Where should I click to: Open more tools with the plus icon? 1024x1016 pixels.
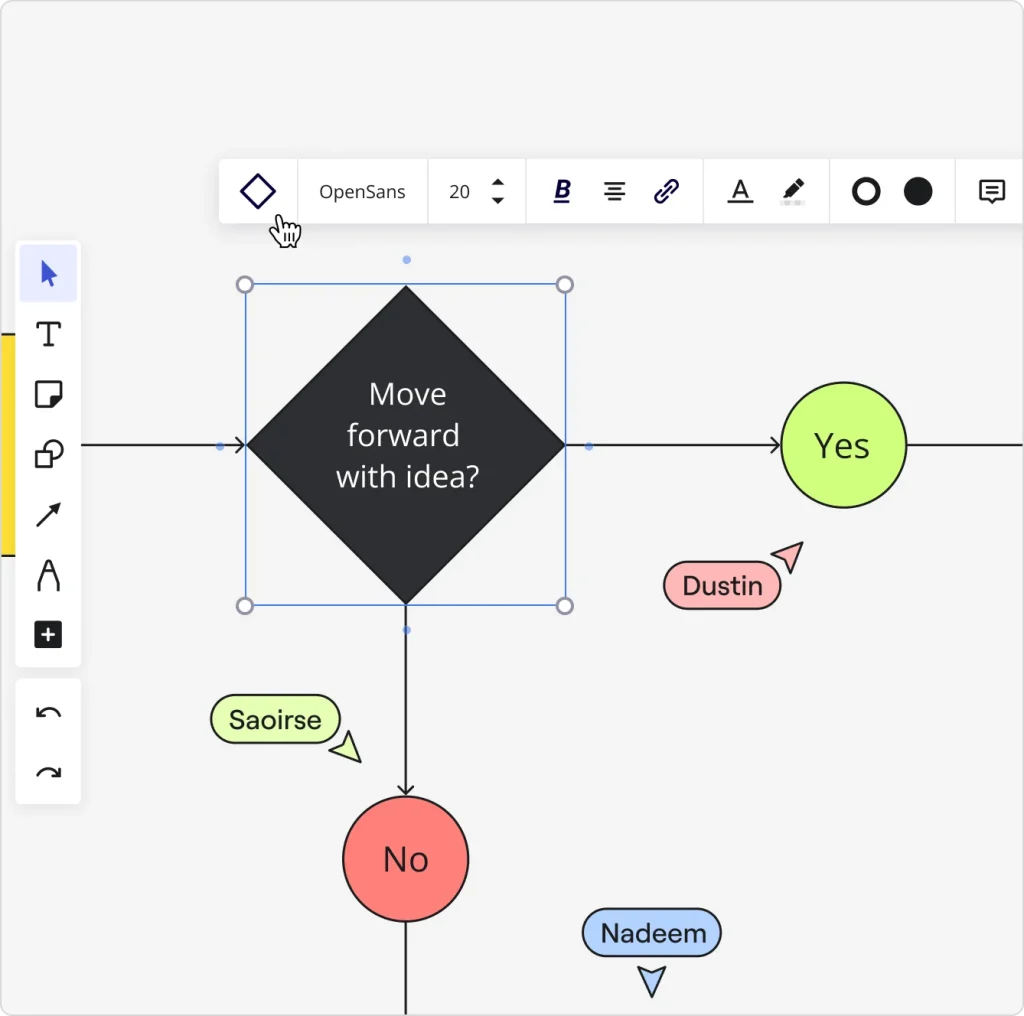click(48, 635)
